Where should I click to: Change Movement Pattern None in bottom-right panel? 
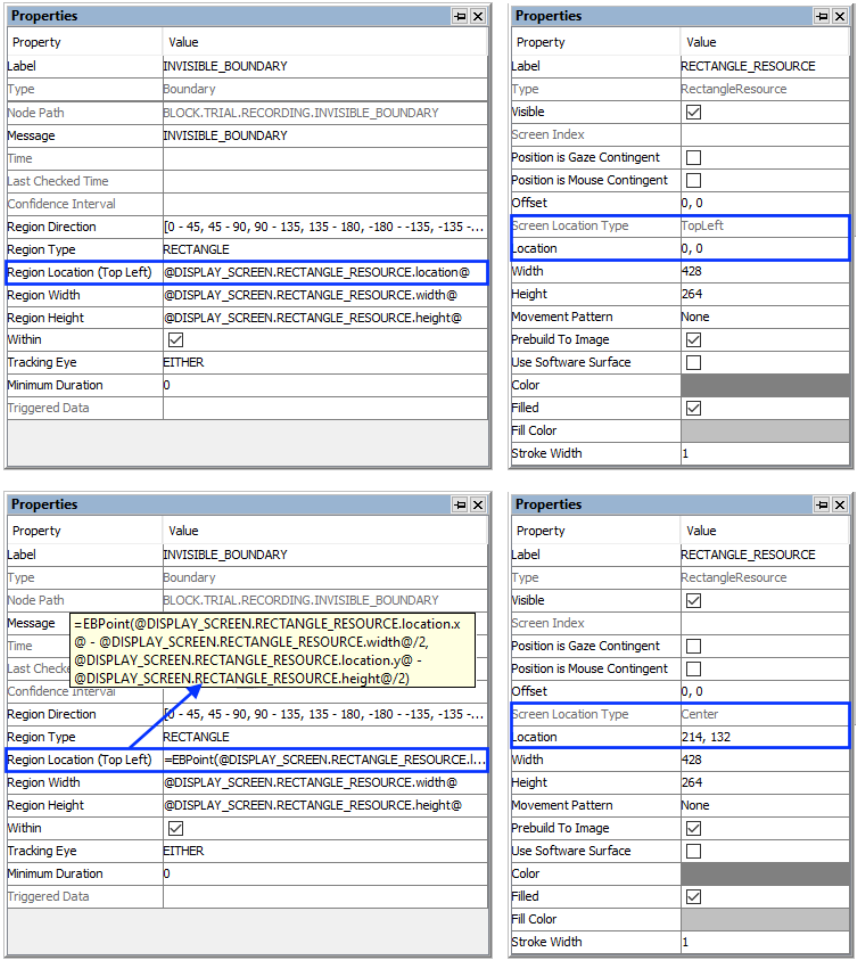tap(765, 805)
